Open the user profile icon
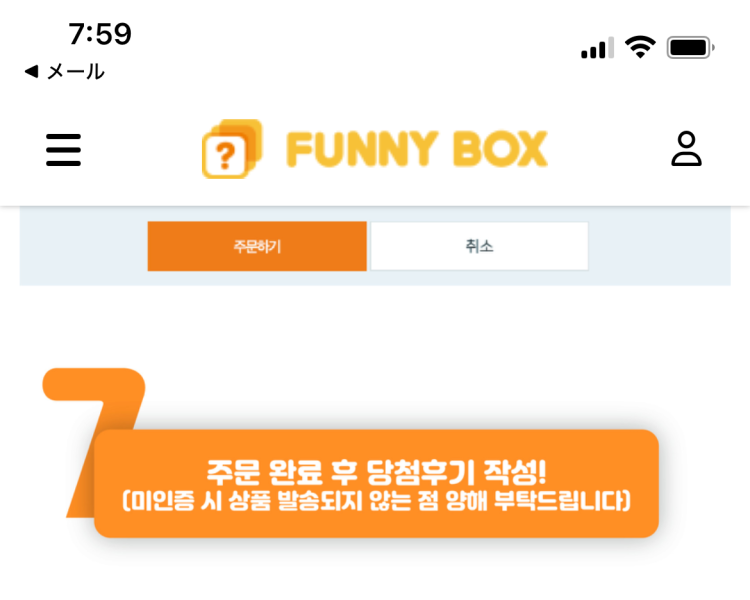The image size is (750, 600). coord(686,149)
